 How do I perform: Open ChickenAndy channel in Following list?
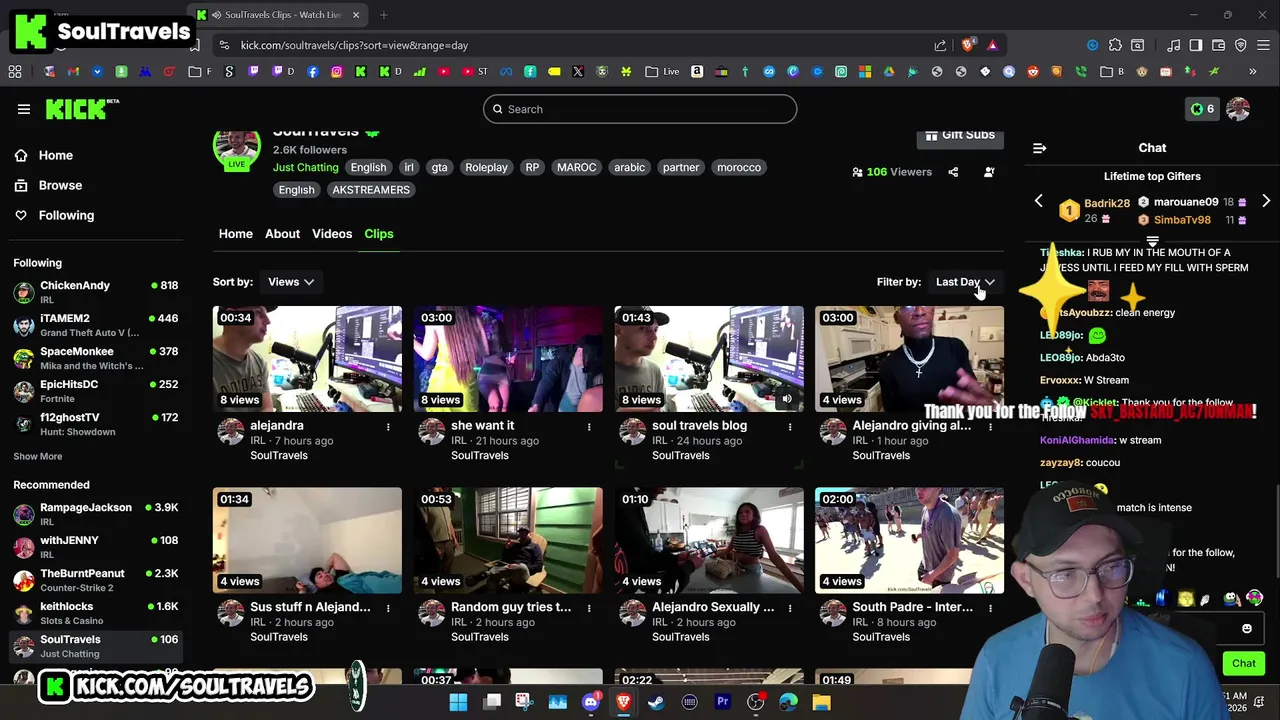click(96, 292)
